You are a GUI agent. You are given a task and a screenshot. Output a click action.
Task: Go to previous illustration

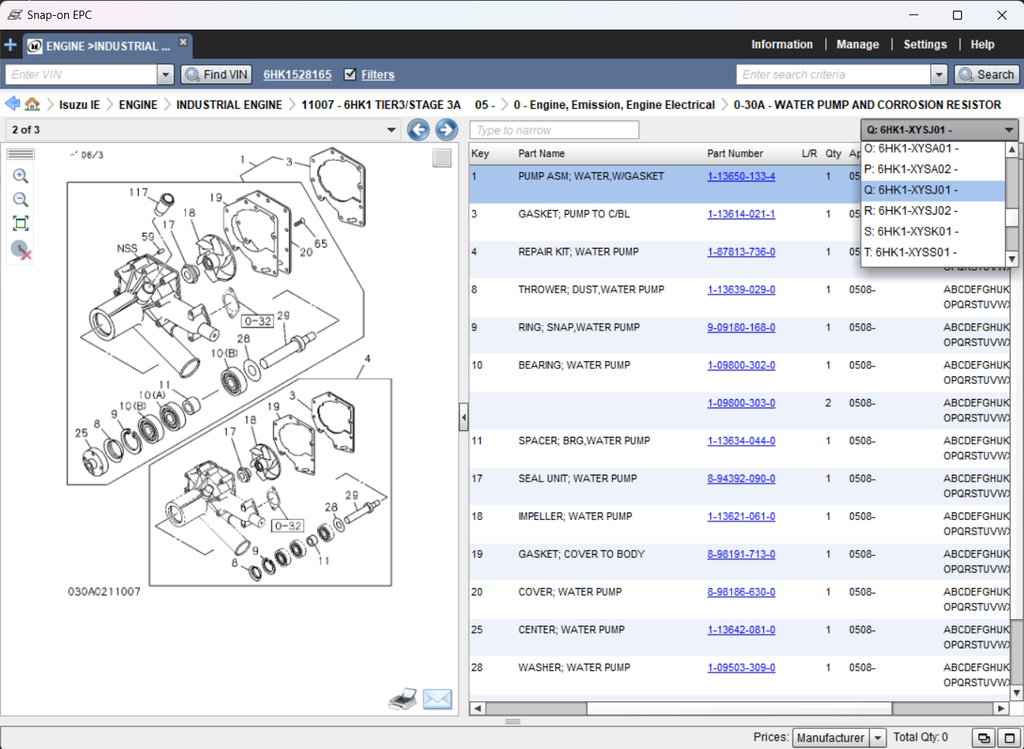418,129
